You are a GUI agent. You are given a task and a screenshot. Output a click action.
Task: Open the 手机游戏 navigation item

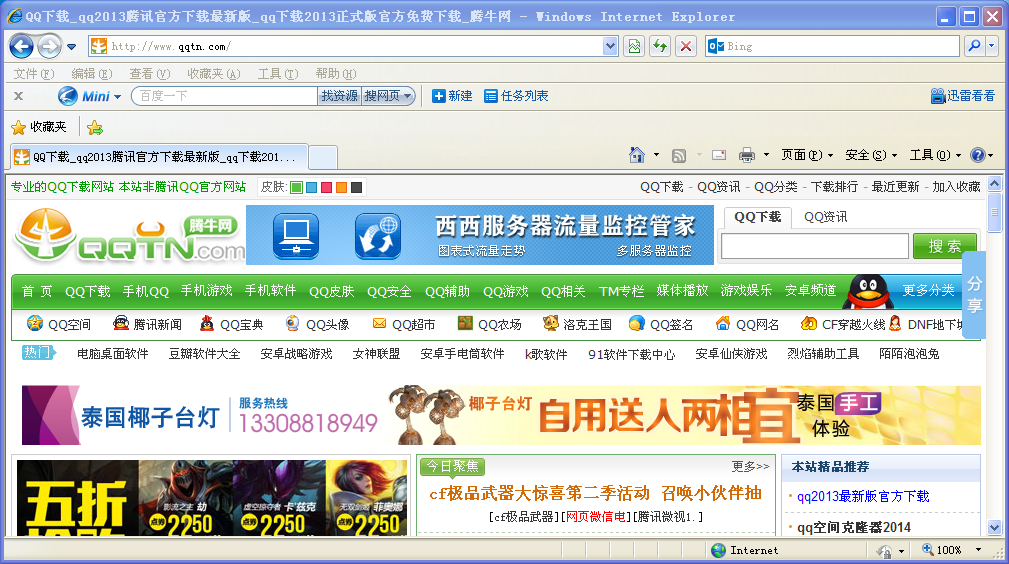[206, 291]
